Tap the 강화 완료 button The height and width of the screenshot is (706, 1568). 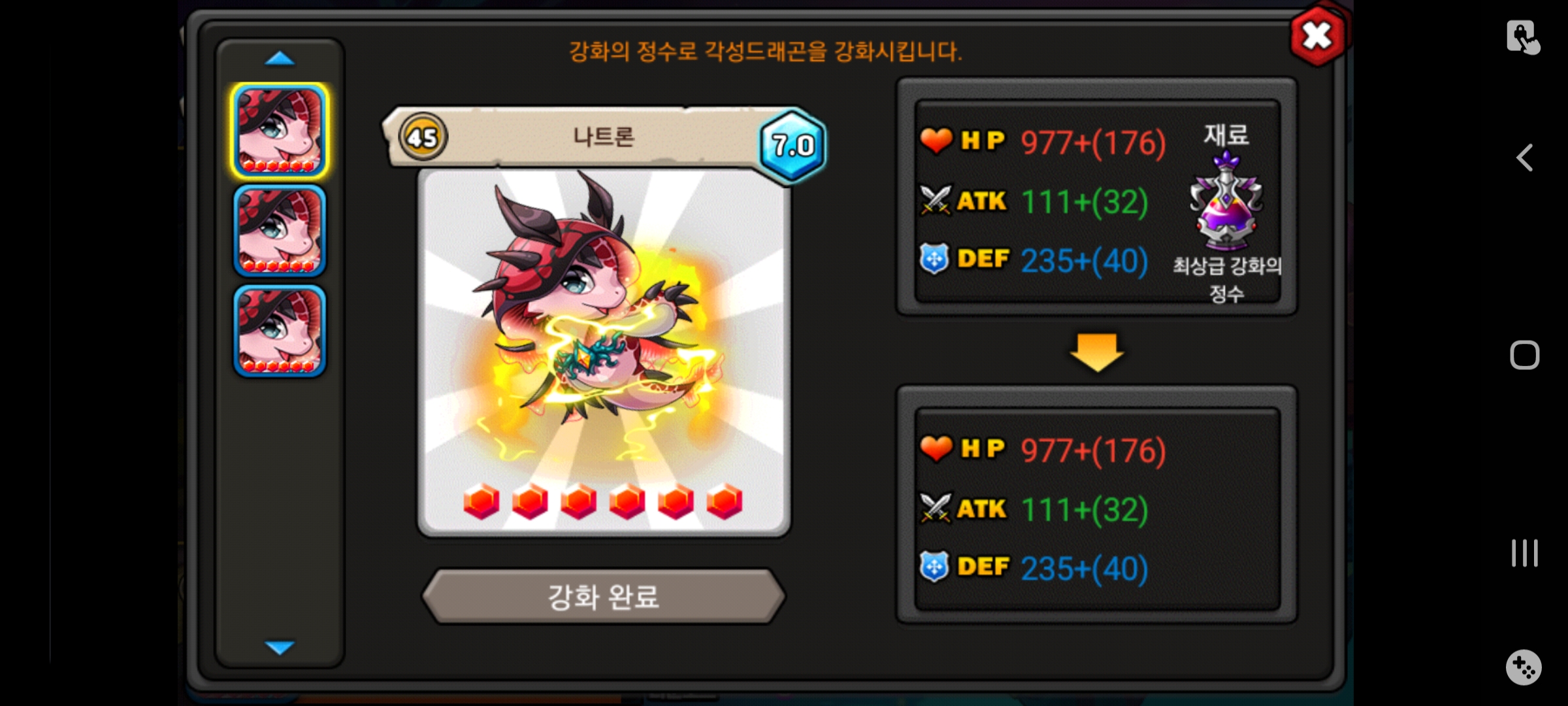click(604, 596)
